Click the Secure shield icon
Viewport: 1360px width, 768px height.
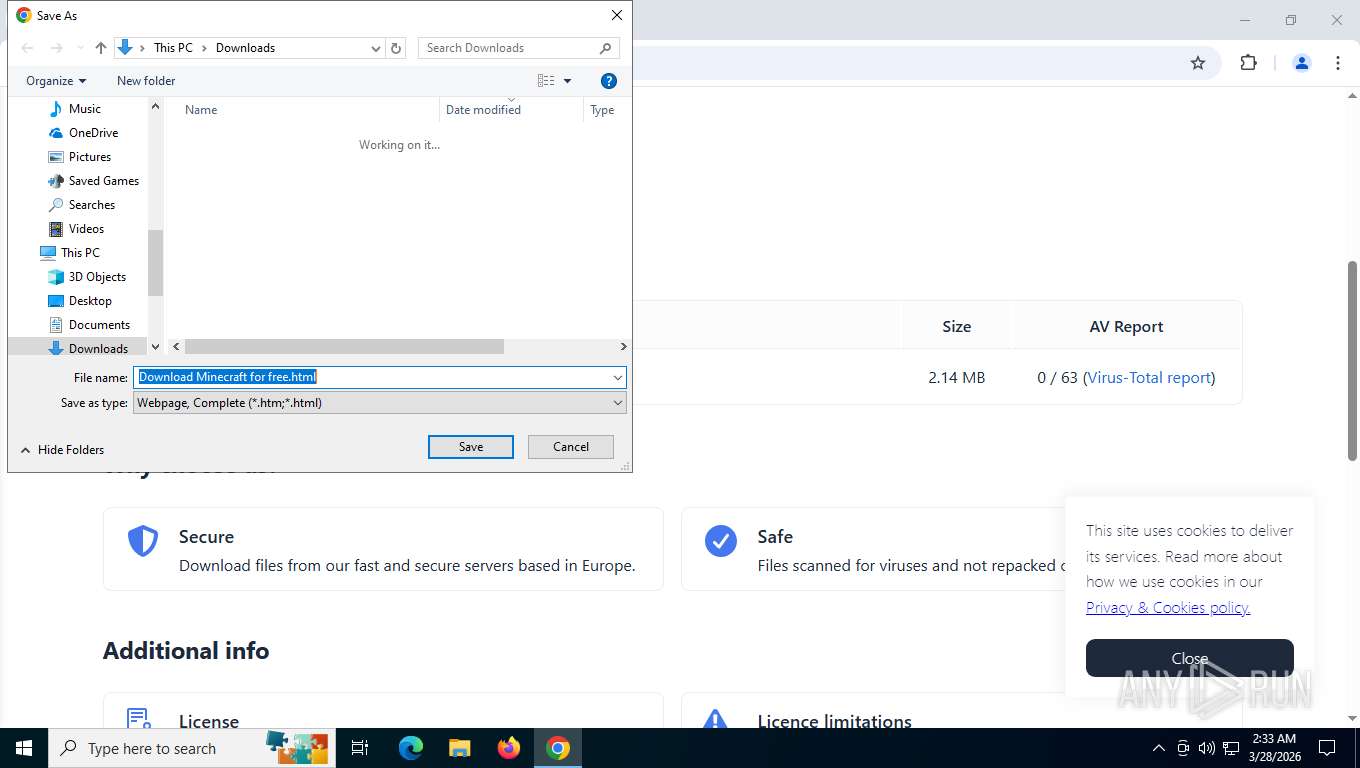coord(143,541)
